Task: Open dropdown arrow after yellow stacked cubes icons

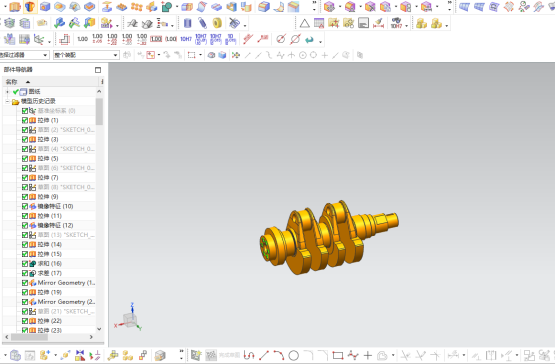Action: point(447,25)
